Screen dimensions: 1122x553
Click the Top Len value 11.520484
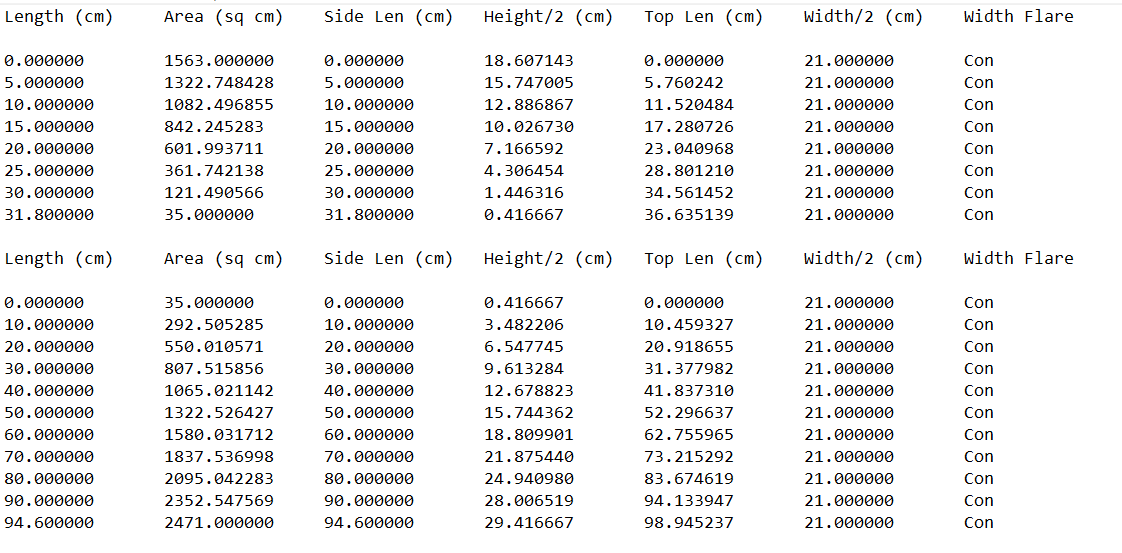pos(689,105)
